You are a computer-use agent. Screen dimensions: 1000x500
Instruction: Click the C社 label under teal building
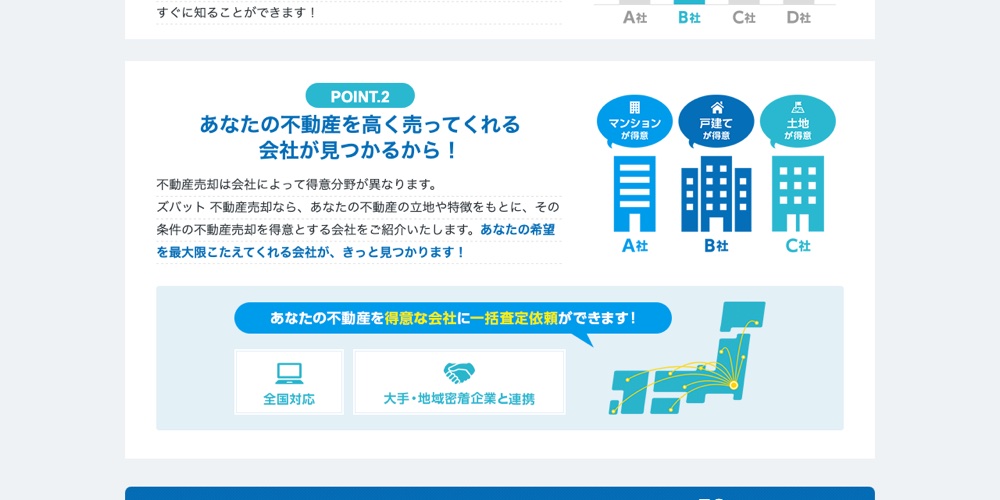coord(798,246)
